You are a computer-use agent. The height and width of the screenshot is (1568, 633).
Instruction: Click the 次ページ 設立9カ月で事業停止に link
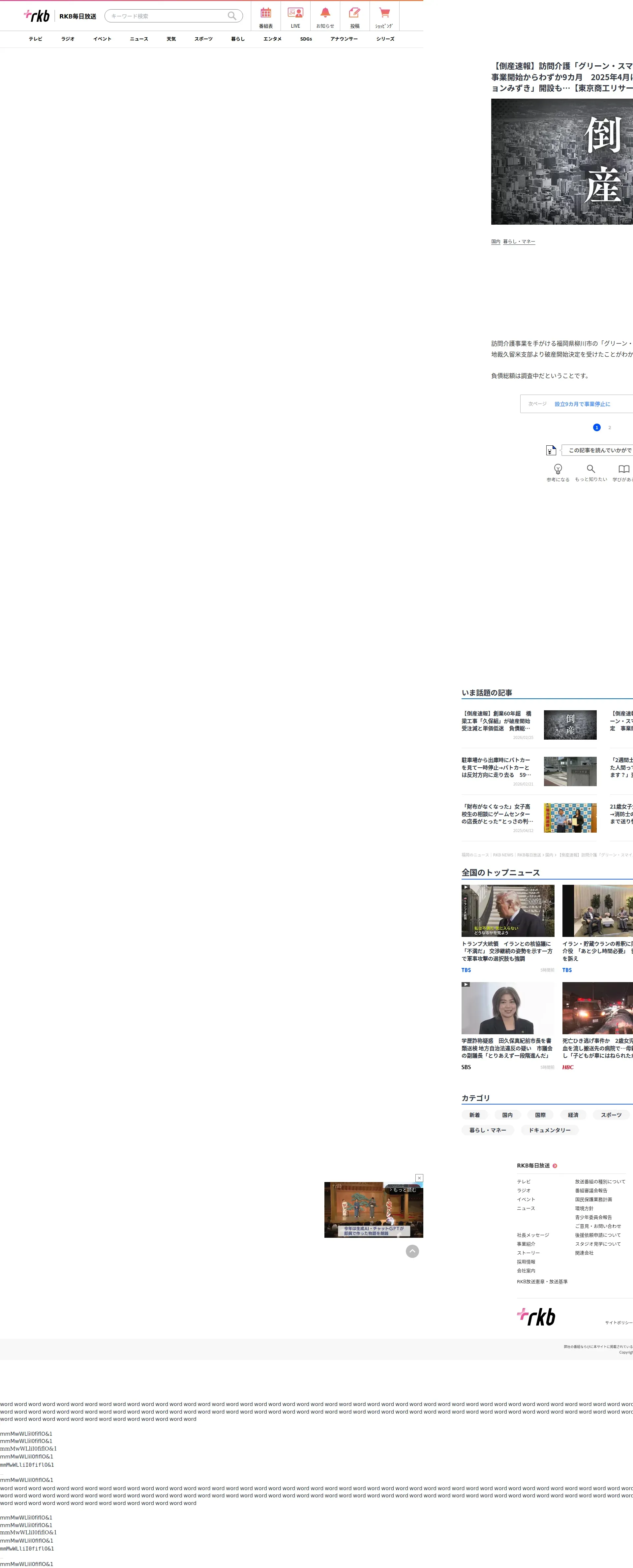(x=581, y=404)
